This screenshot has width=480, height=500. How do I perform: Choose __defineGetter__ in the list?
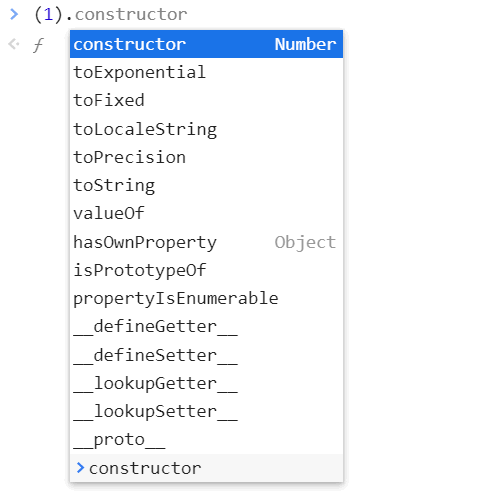206,327
